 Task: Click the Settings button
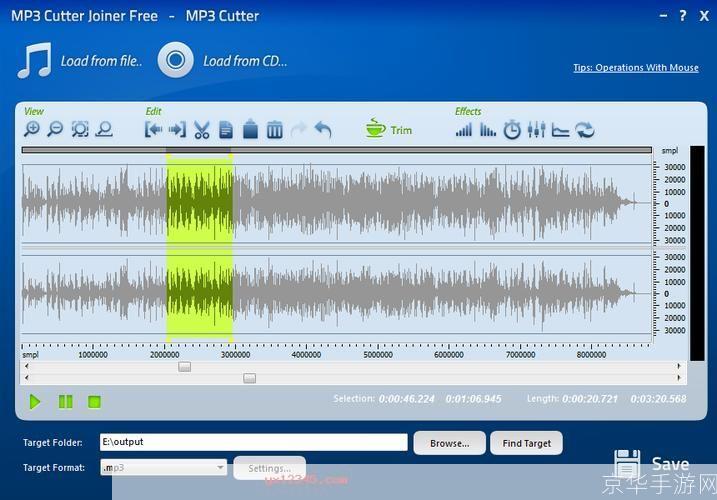269,468
